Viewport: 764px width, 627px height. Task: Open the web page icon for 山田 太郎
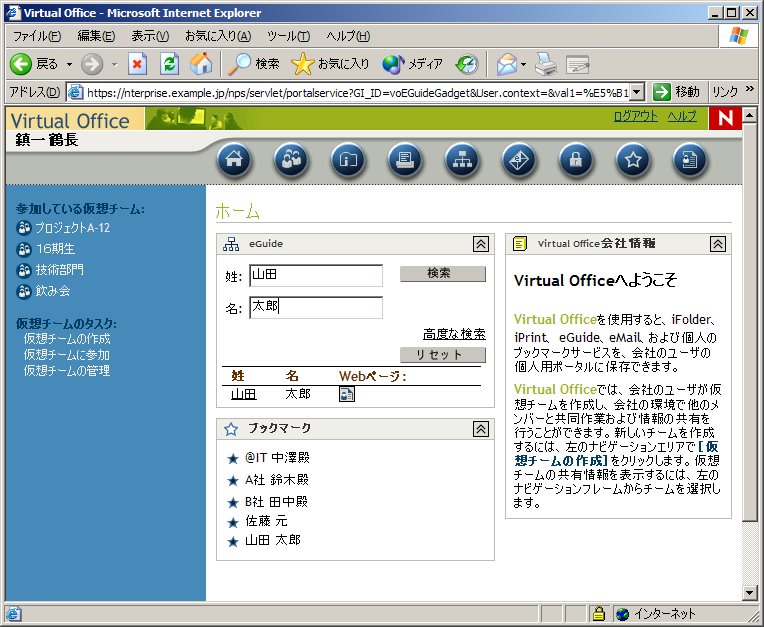tap(346, 394)
